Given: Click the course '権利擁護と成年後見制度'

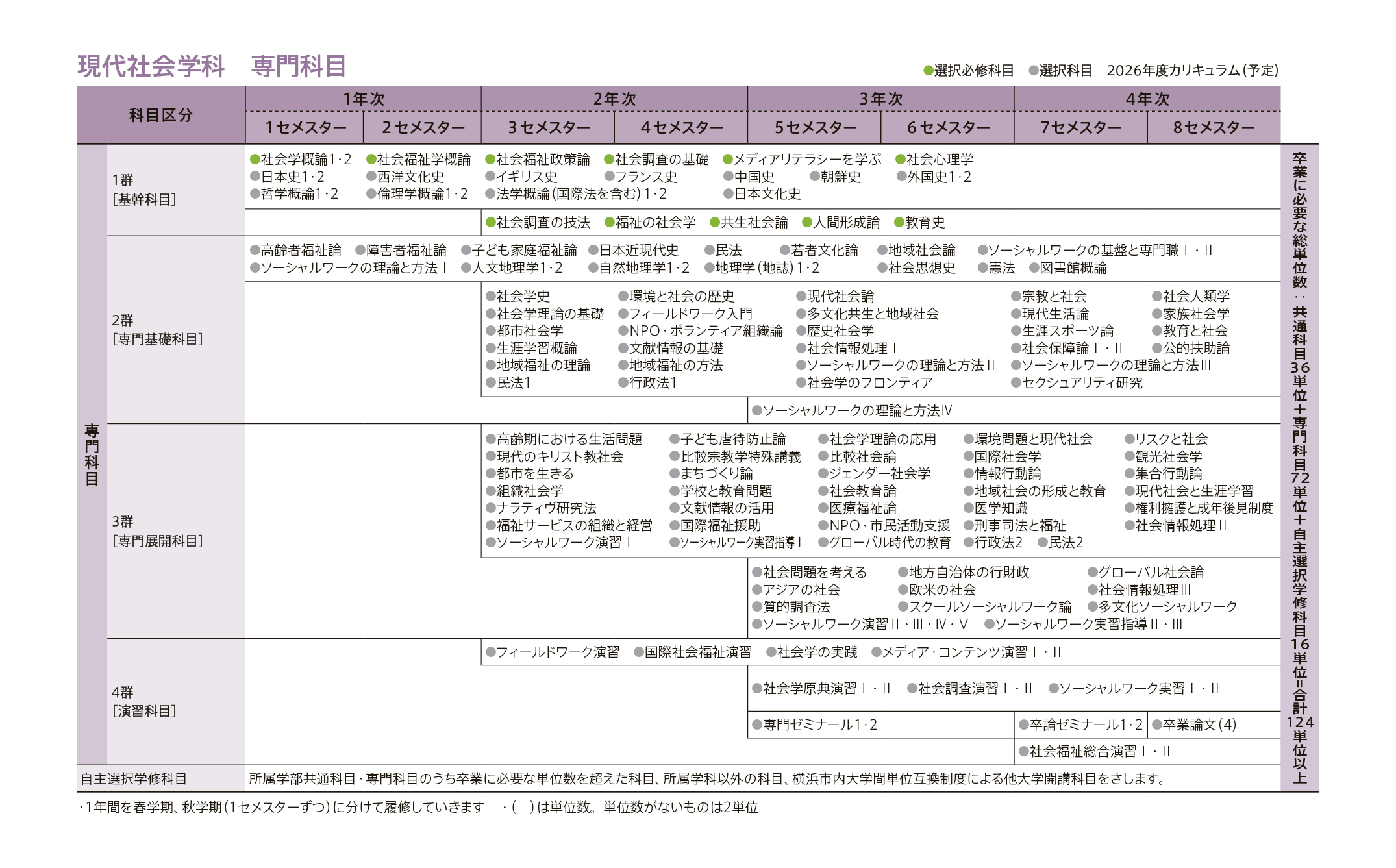Looking at the screenshot, I should 1199,508.
